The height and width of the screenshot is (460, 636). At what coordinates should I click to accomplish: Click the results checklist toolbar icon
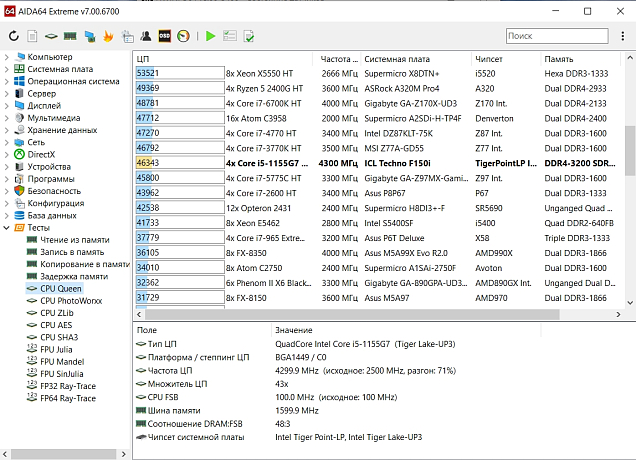point(229,36)
